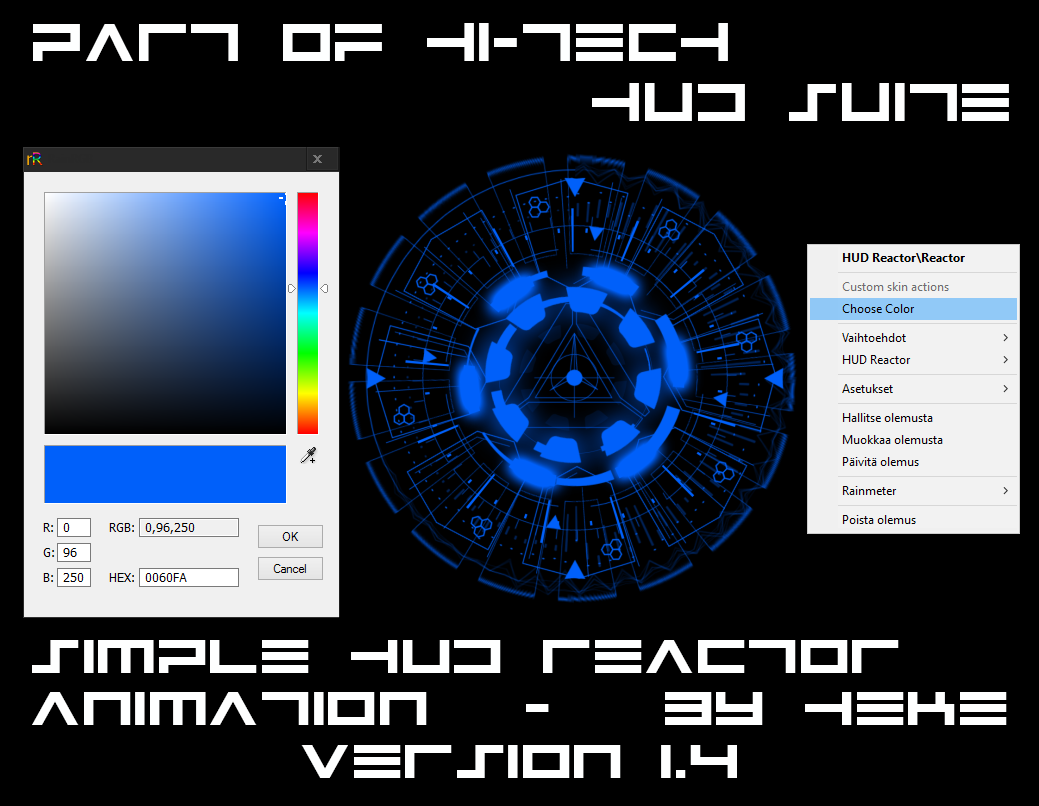Select Päivitä olemus menu item
Screen dimensions: 1039x806
[x=913, y=462]
